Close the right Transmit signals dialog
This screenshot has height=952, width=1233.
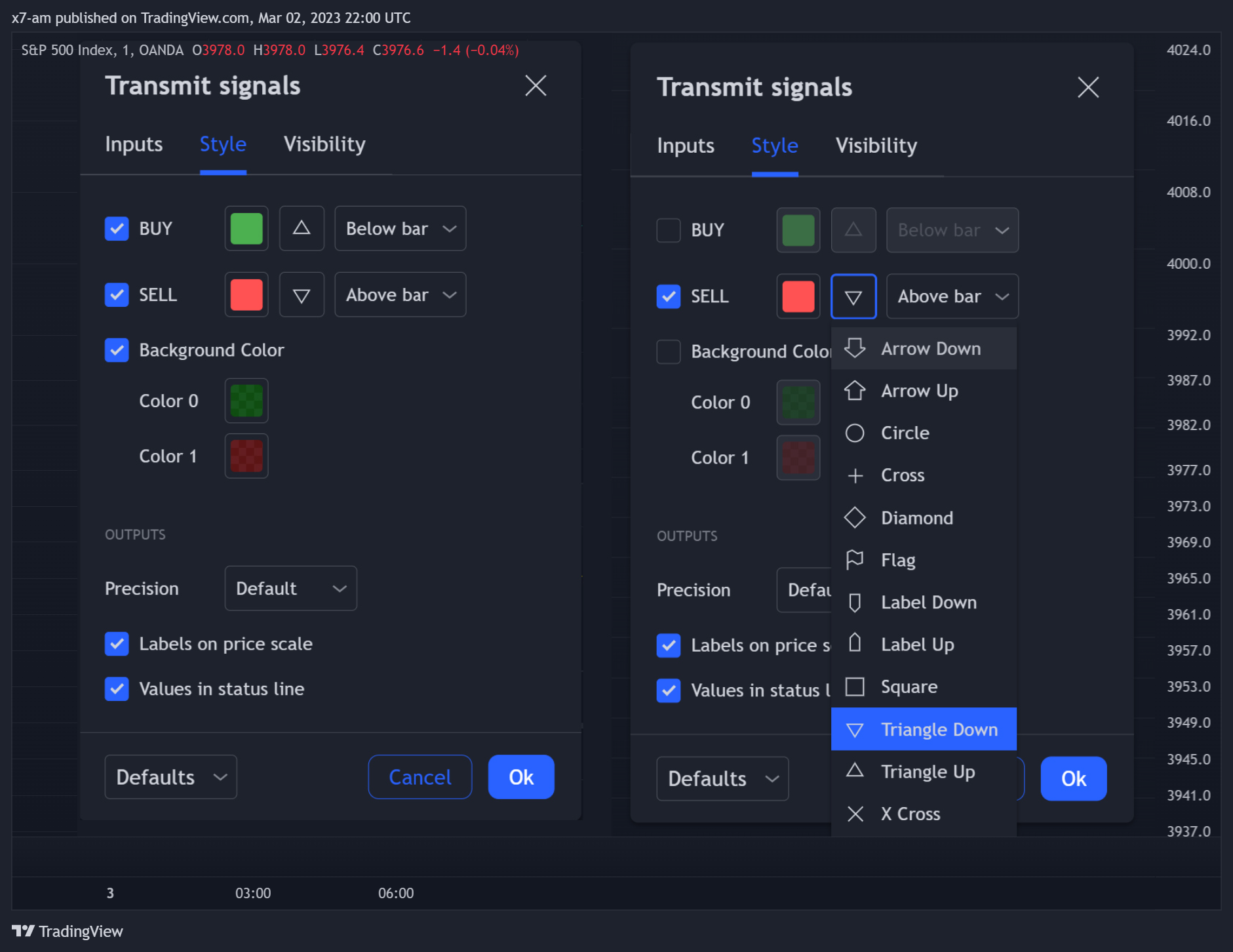pyautogui.click(x=1088, y=87)
